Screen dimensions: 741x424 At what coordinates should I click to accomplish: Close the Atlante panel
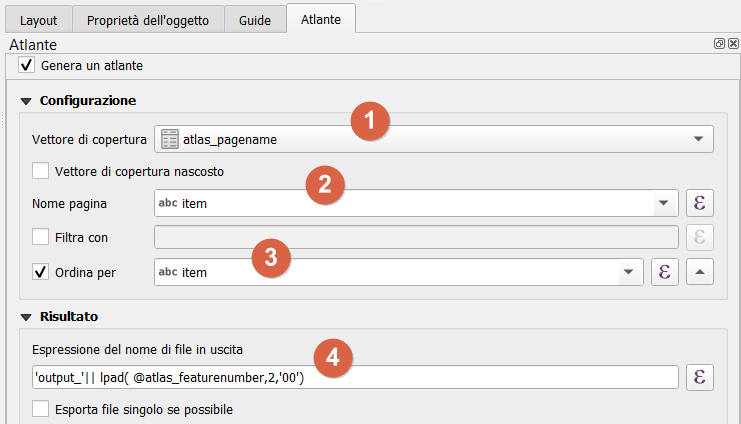coord(733,45)
